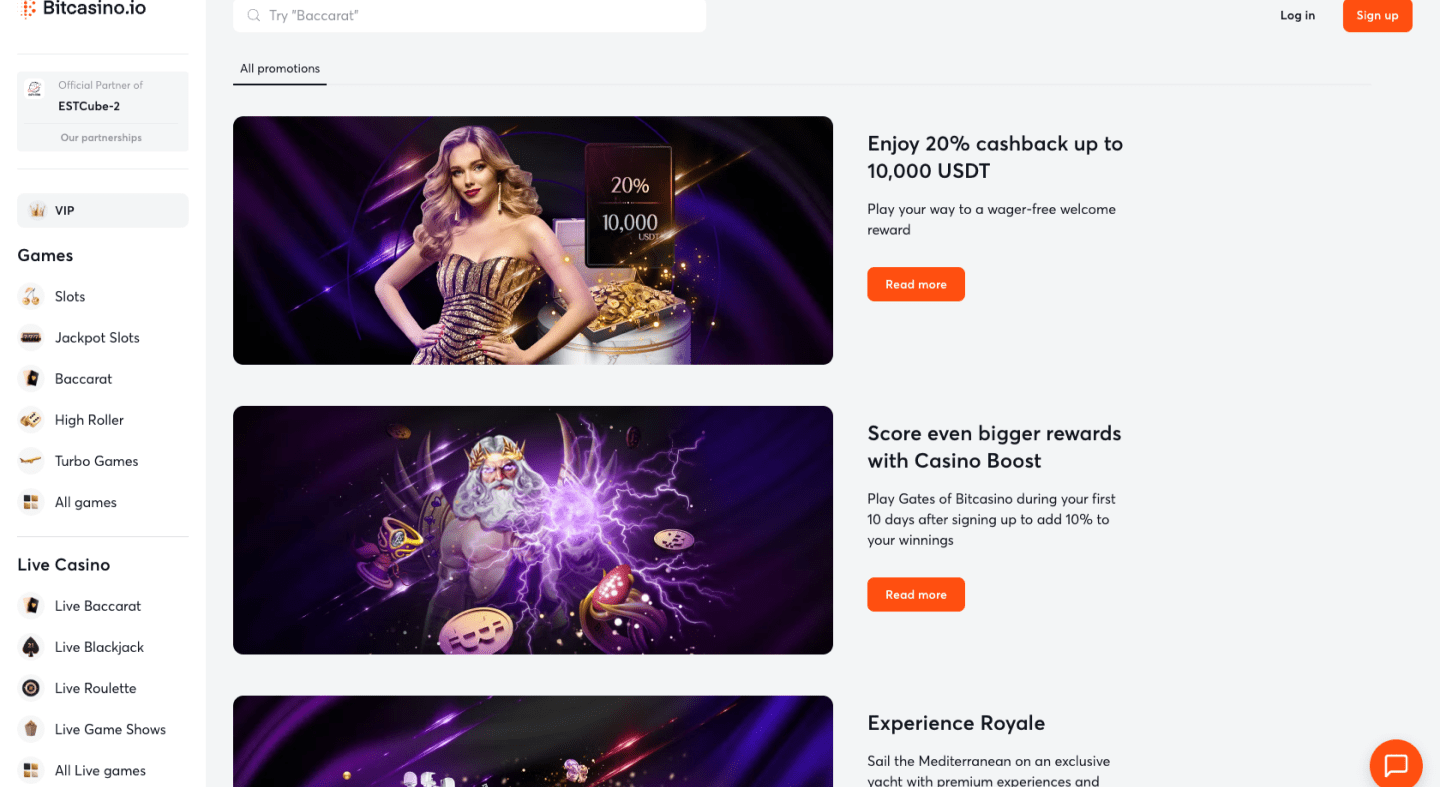Image resolution: width=1440 pixels, height=787 pixels.
Task: Open Turbo Games plane icon
Action: click(31, 461)
